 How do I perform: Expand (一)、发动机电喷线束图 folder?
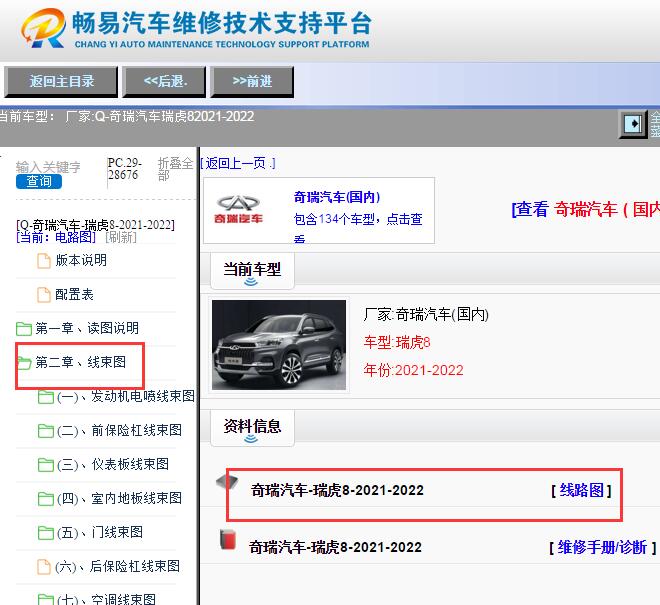[126, 396]
